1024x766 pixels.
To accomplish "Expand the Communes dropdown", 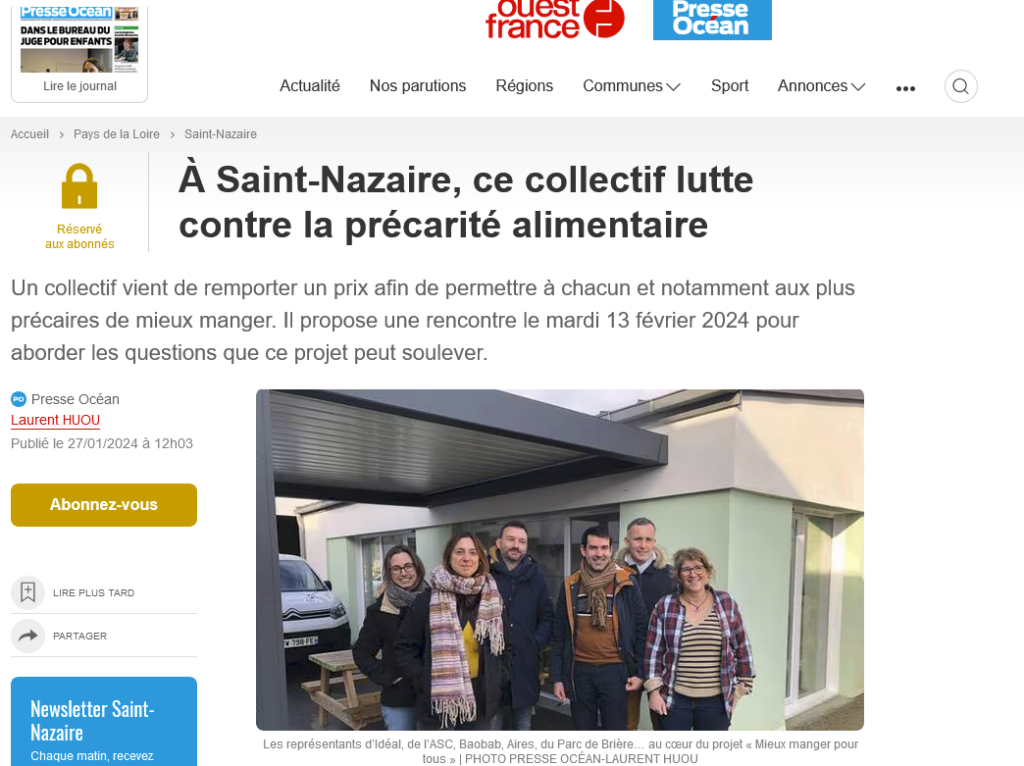I will pyautogui.click(x=632, y=86).
